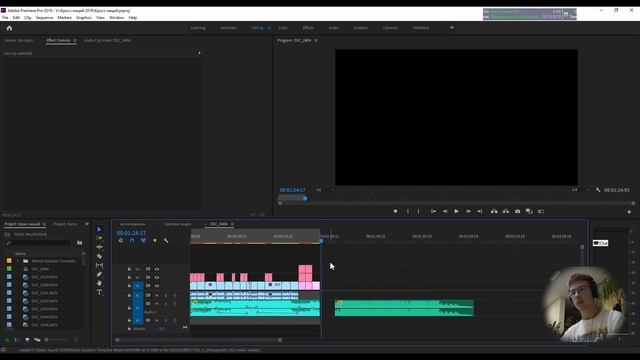This screenshot has height=360, width=640.
Task: Open the Markers menu
Action: pos(64,18)
